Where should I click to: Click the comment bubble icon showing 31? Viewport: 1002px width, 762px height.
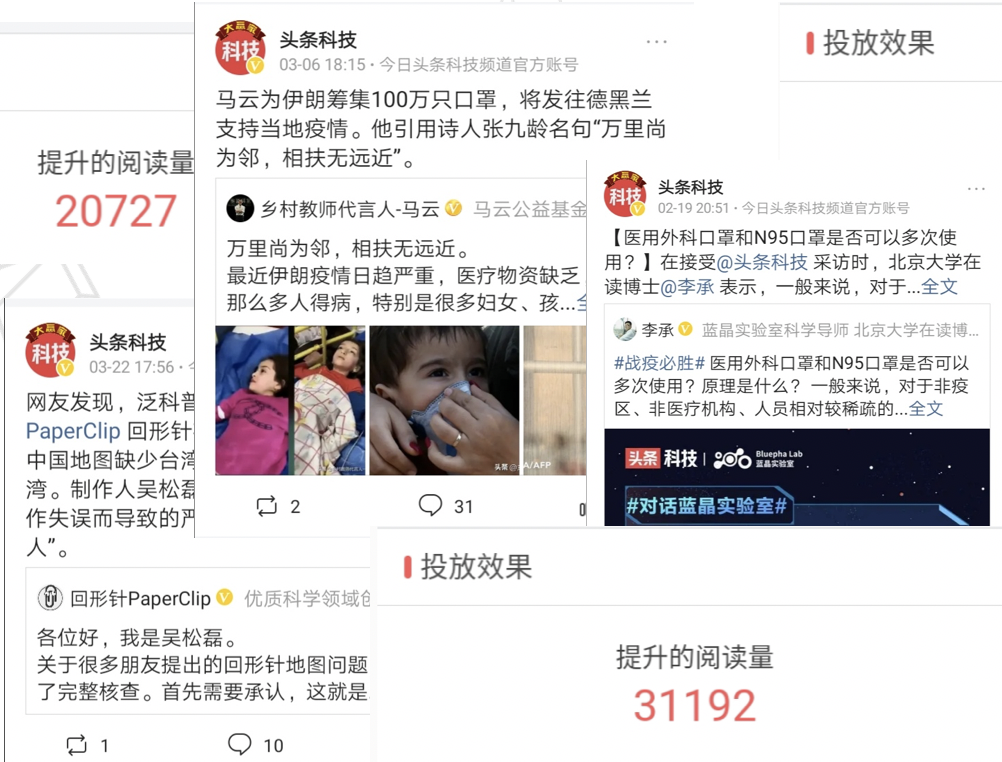[430, 505]
